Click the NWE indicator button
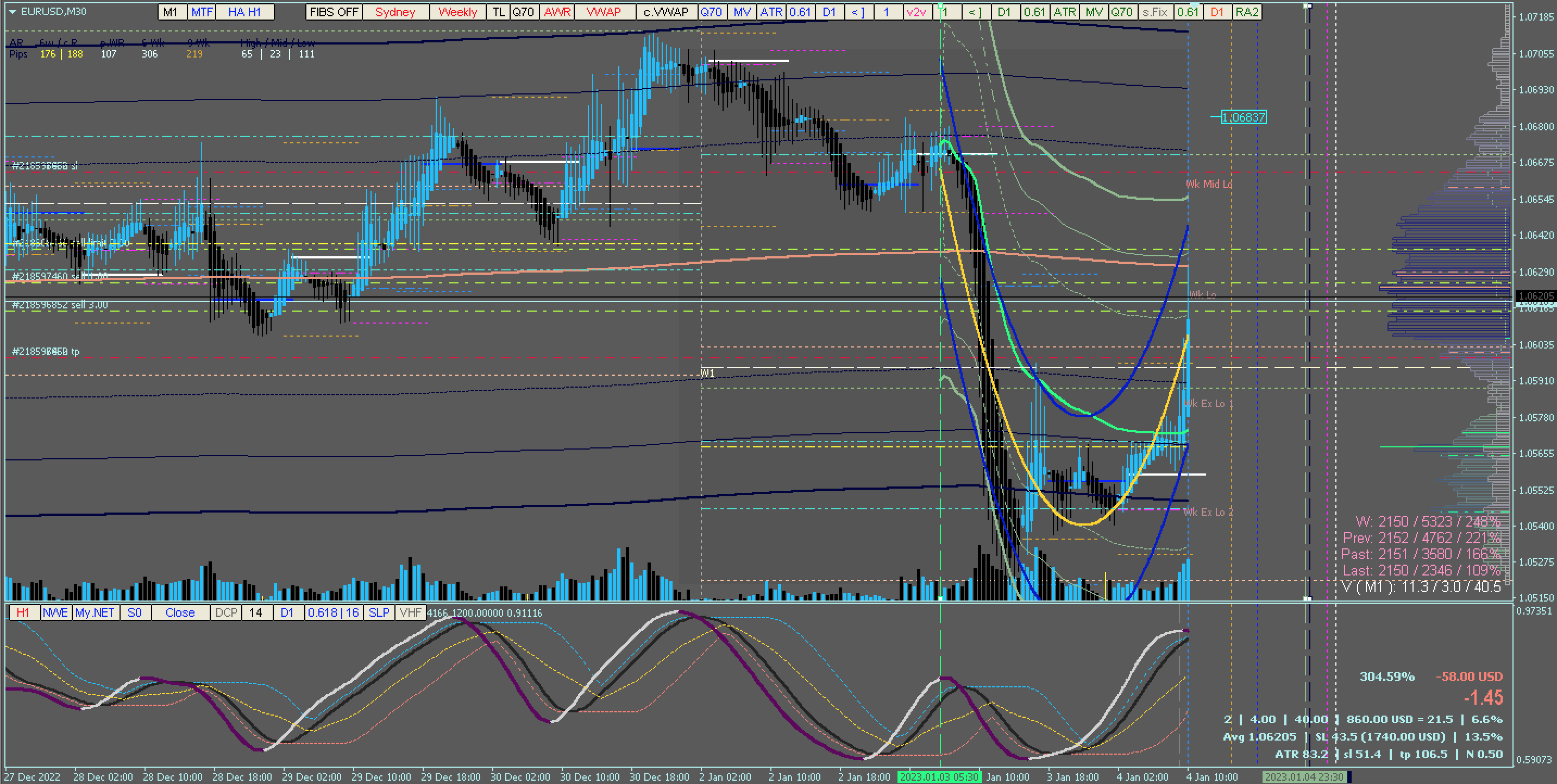The image size is (1557, 784). [55, 612]
